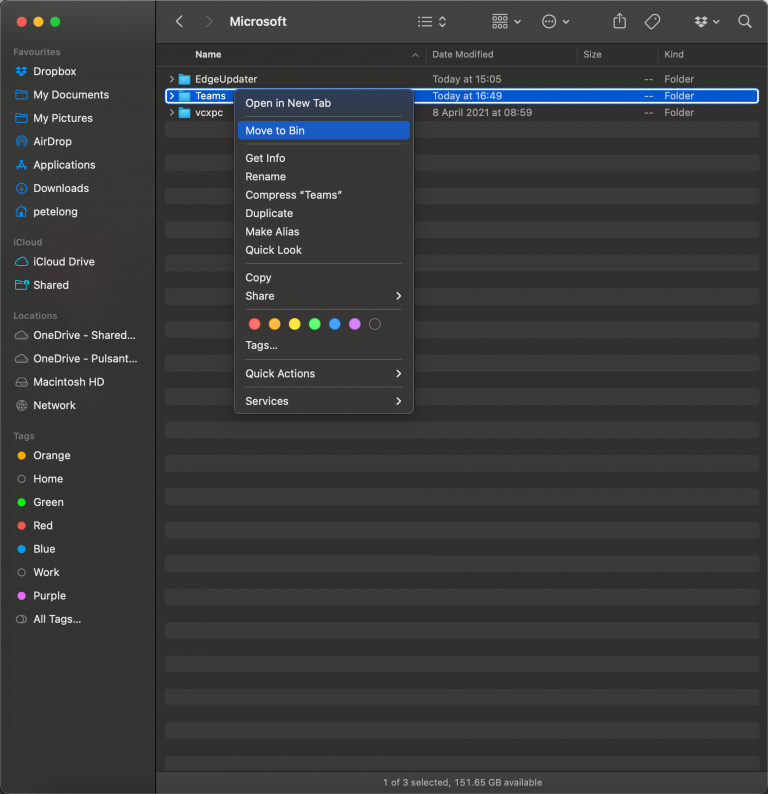The width and height of the screenshot is (768, 794).
Task: Open the list view switcher in toolbar
Action: click(432, 21)
